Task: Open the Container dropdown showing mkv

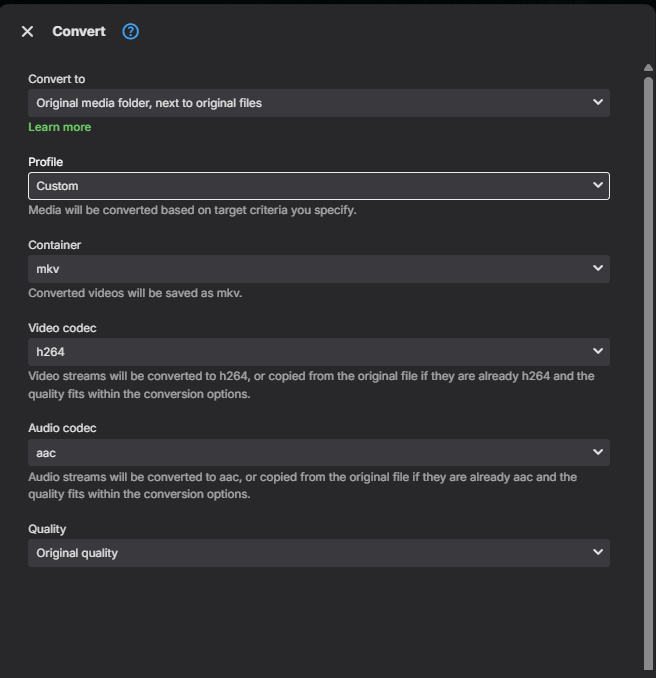Action: (x=319, y=269)
